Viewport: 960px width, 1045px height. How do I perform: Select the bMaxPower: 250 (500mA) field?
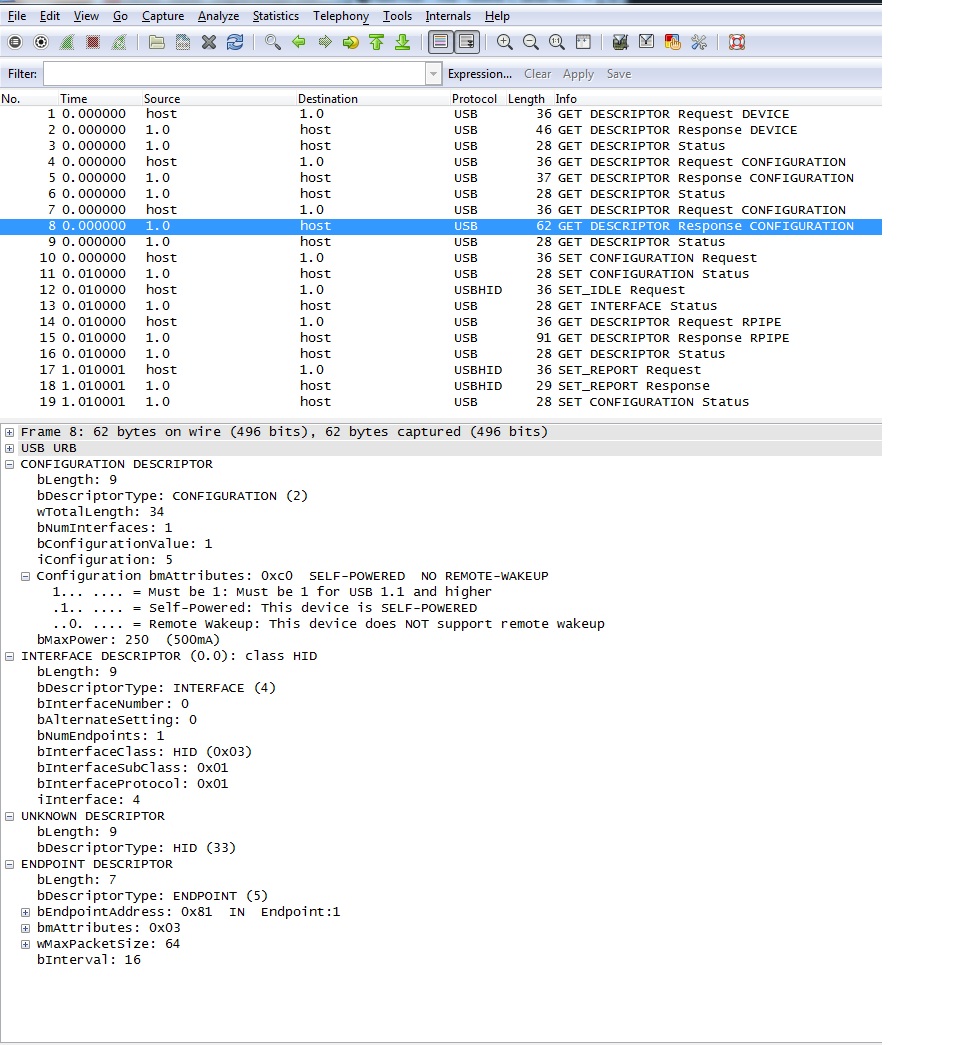click(128, 640)
